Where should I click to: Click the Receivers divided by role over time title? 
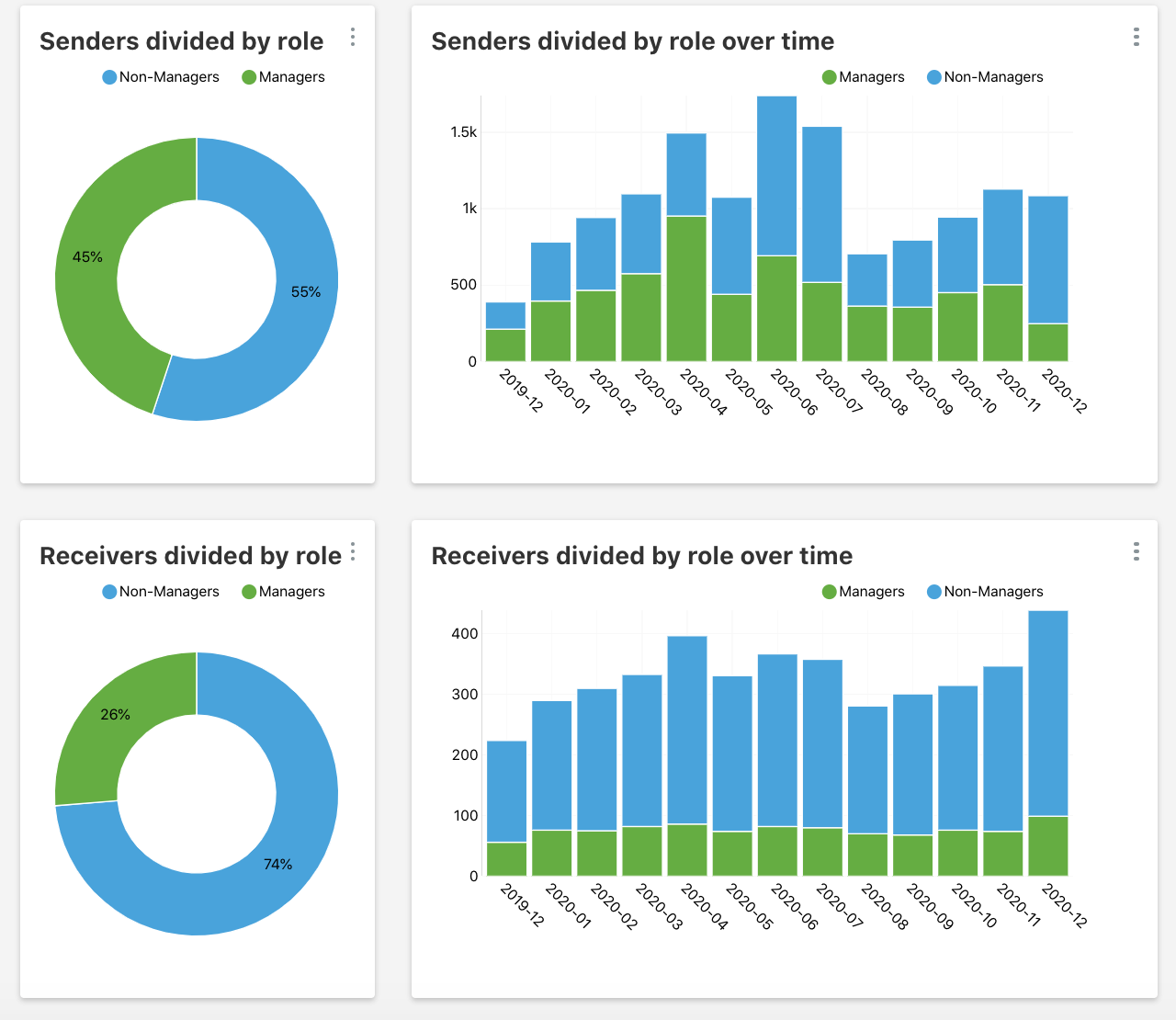pos(642,556)
